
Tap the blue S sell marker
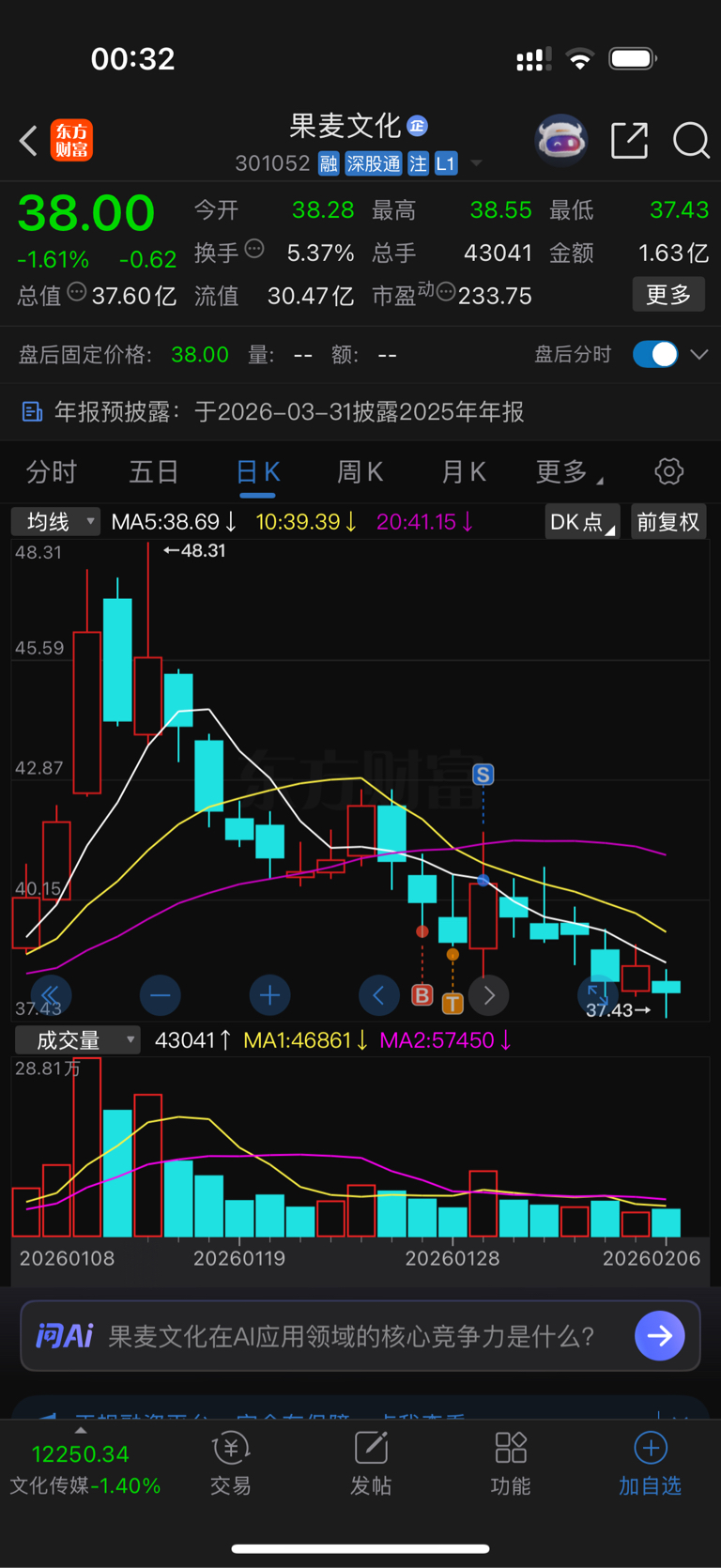click(483, 775)
